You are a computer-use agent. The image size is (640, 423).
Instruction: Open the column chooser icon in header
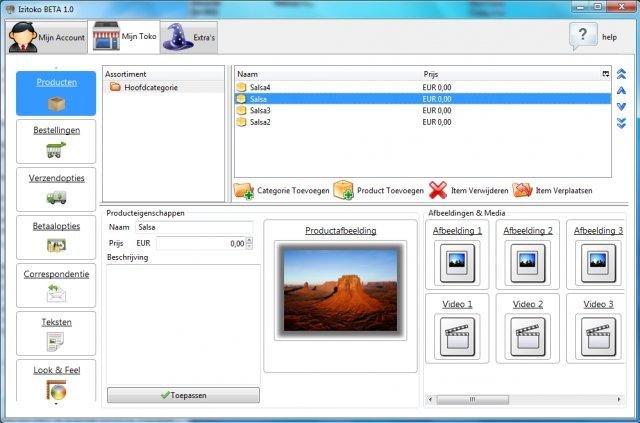click(606, 74)
